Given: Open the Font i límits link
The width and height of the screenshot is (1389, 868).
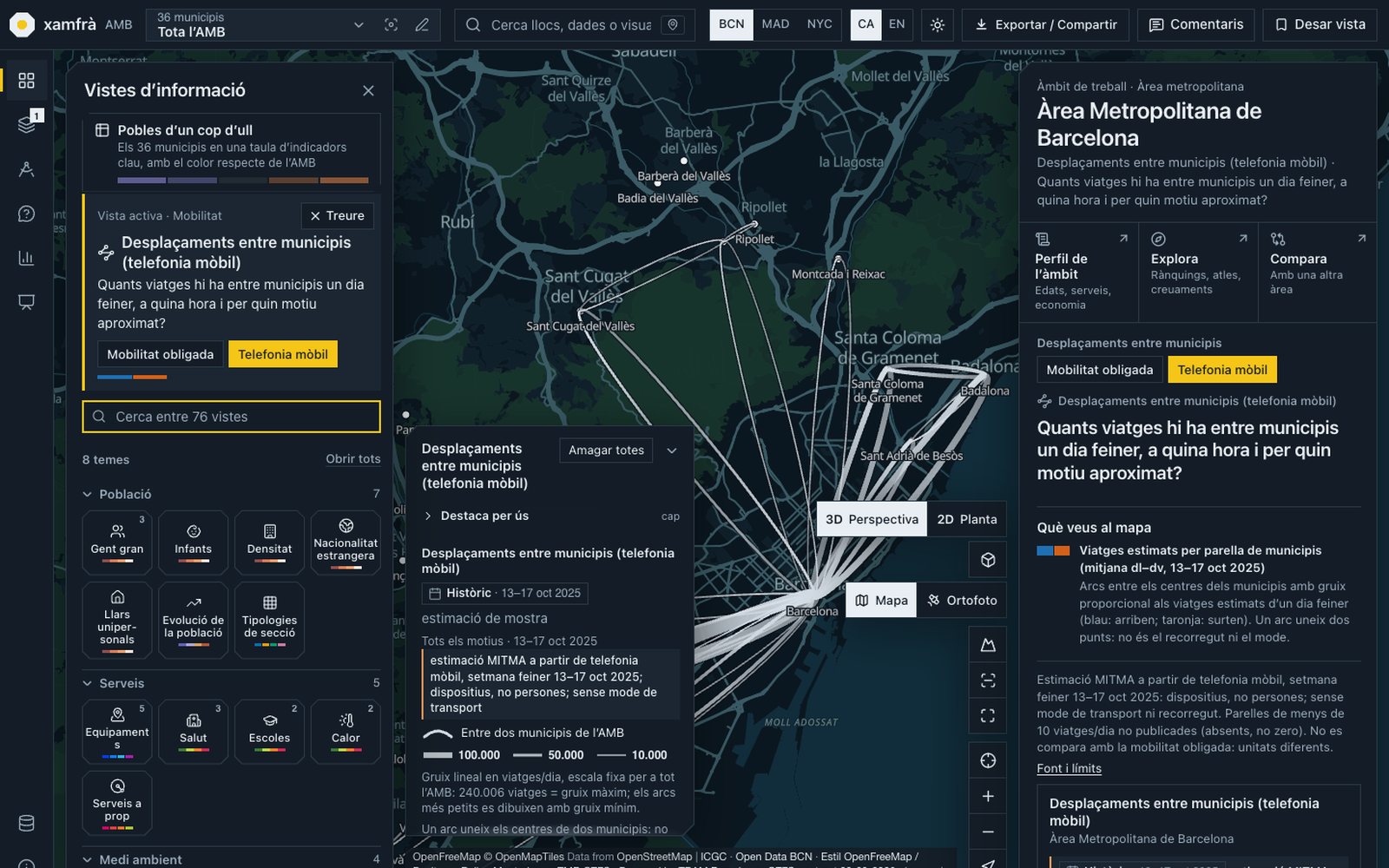Looking at the screenshot, I should 1069,768.
